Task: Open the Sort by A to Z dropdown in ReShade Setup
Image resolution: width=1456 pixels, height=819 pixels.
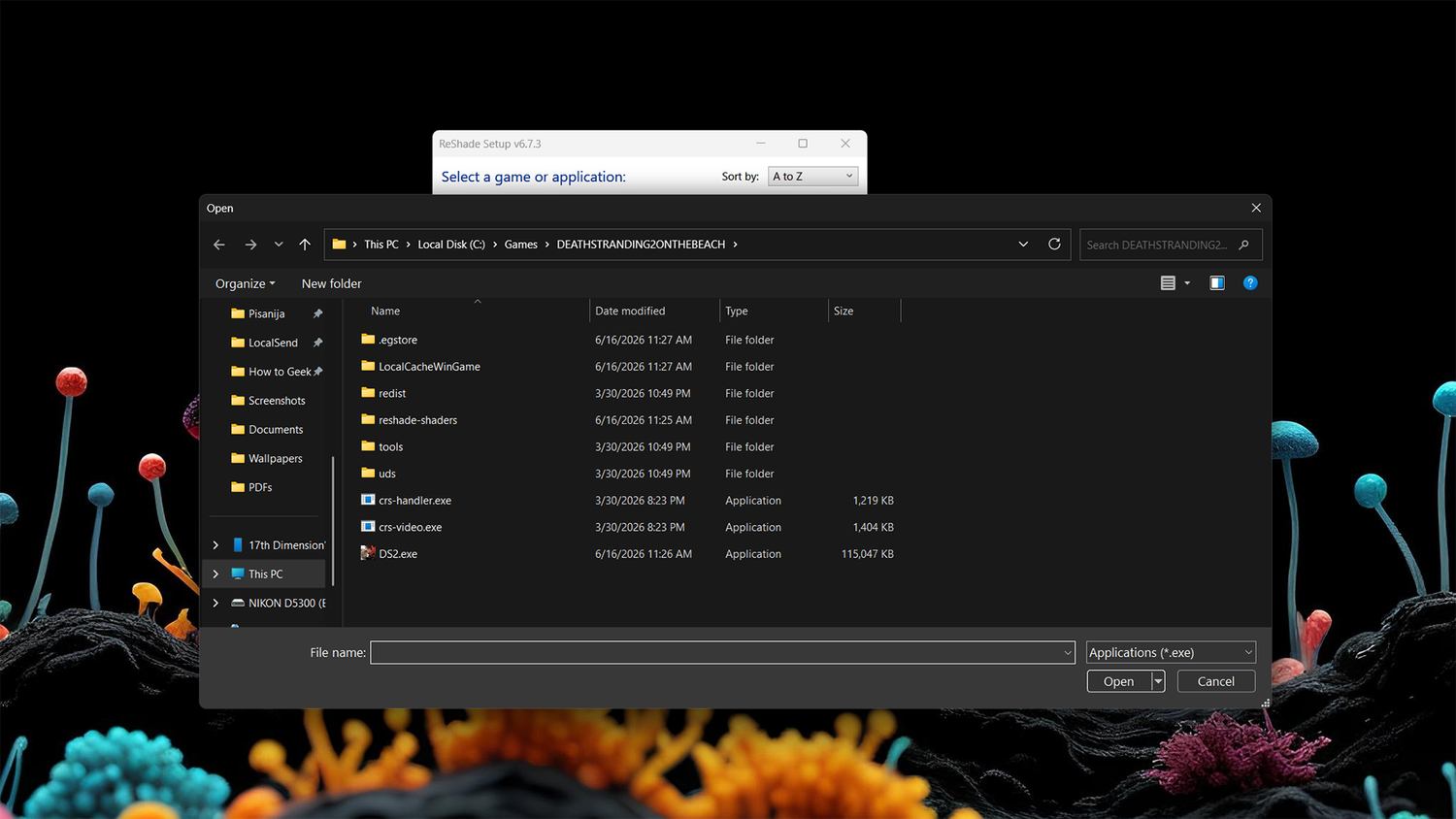Action: coord(813,177)
